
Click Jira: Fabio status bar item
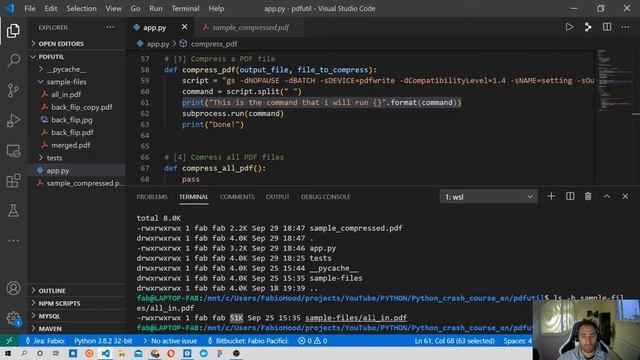[44, 340]
